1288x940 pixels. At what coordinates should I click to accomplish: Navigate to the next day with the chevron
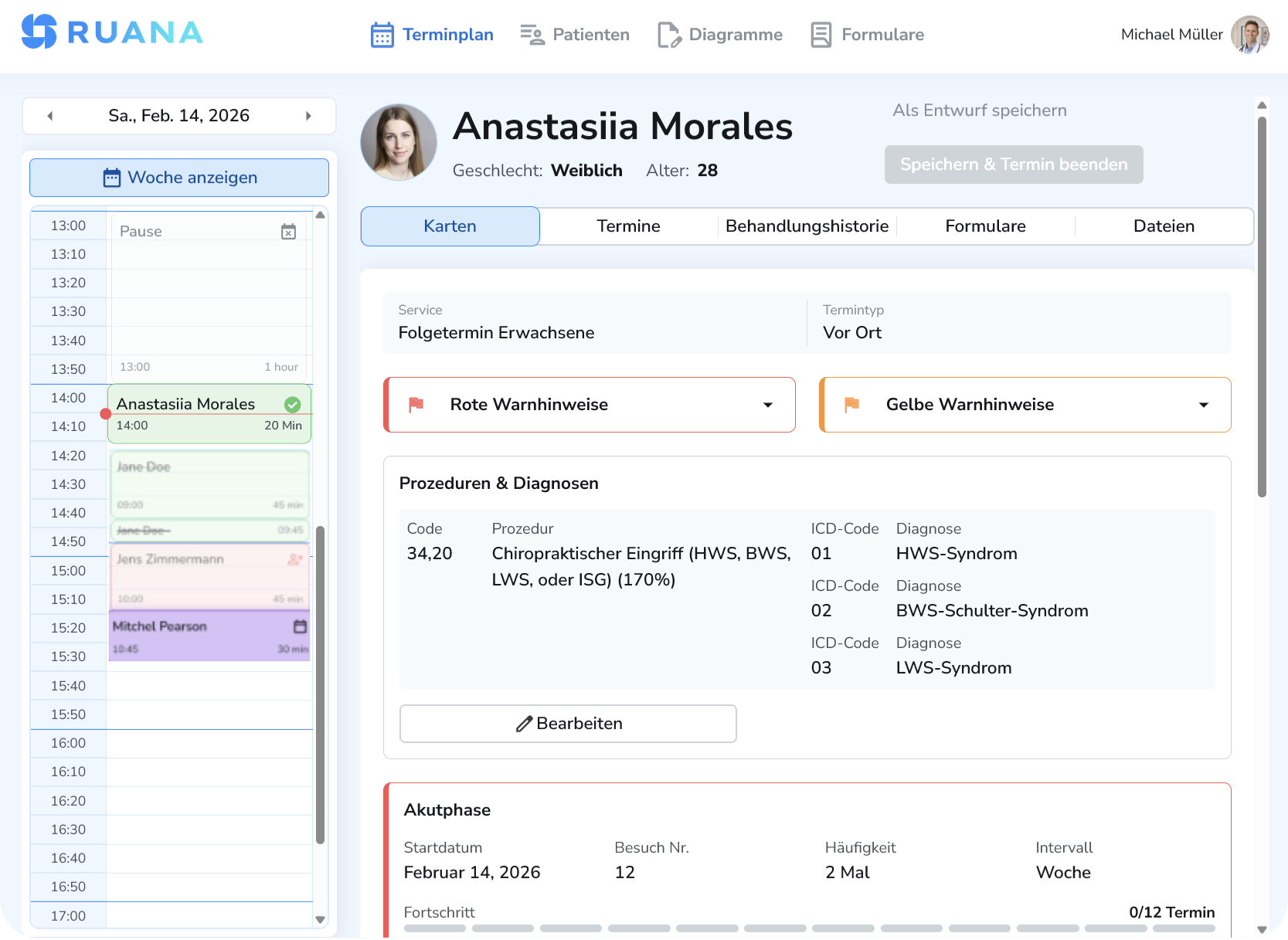click(309, 115)
